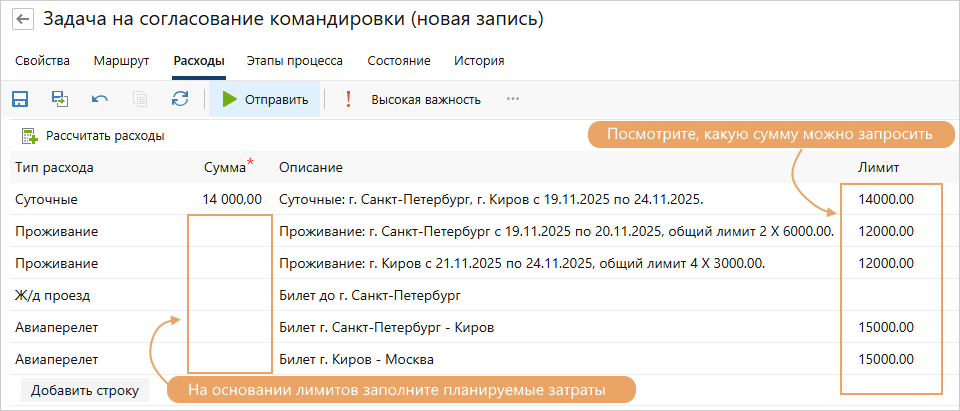Open the Маршрут tab
This screenshot has width=960, height=411.
(121, 61)
